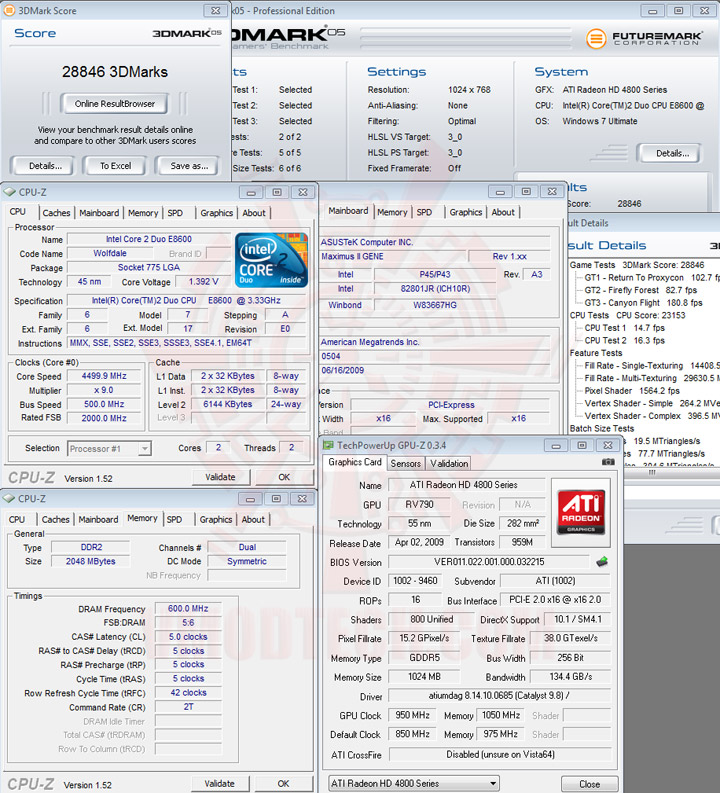Viewport: 720px width, 793px height.
Task: Select About tab in CPU-Z Mainboard window
Action: click(503, 212)
